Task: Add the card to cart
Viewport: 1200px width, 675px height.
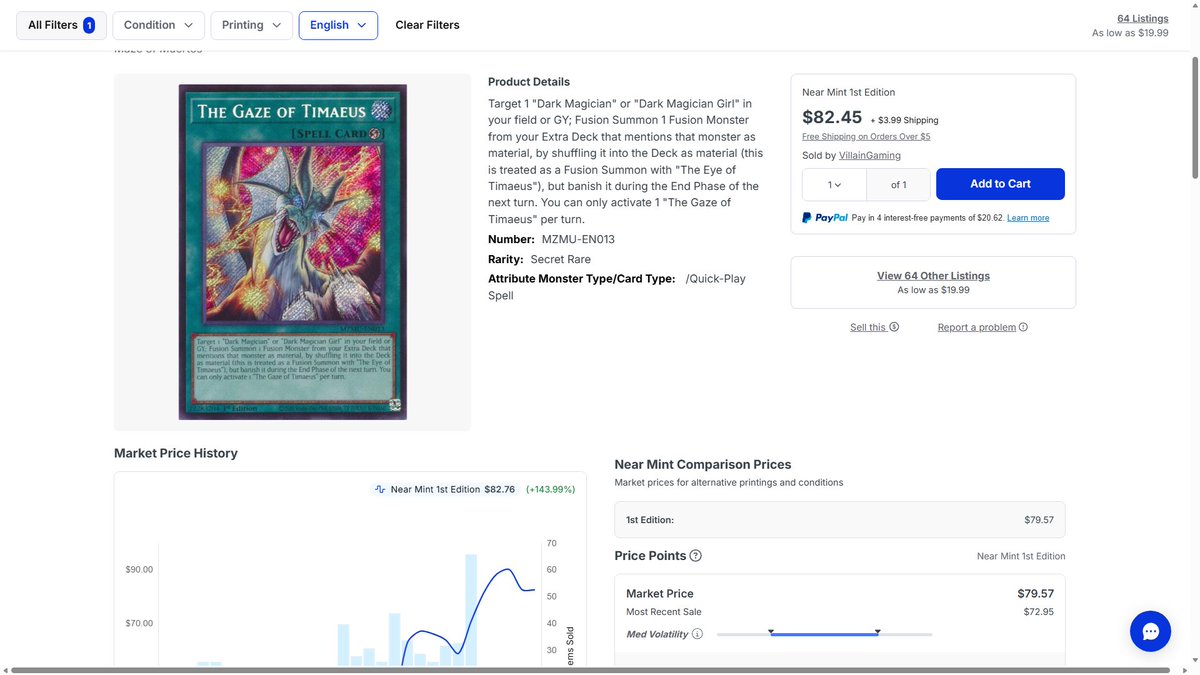Action: pyautogui.click(x=1000, y=184)
